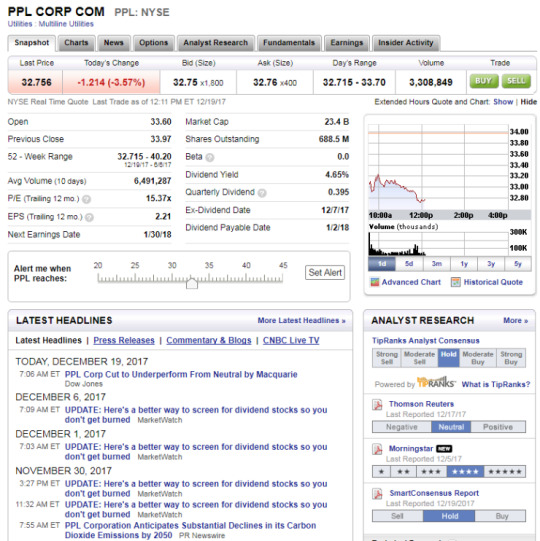This screenshot has height=541, width=540.
Task: Click the green SELL button
Action: point(516,81)
